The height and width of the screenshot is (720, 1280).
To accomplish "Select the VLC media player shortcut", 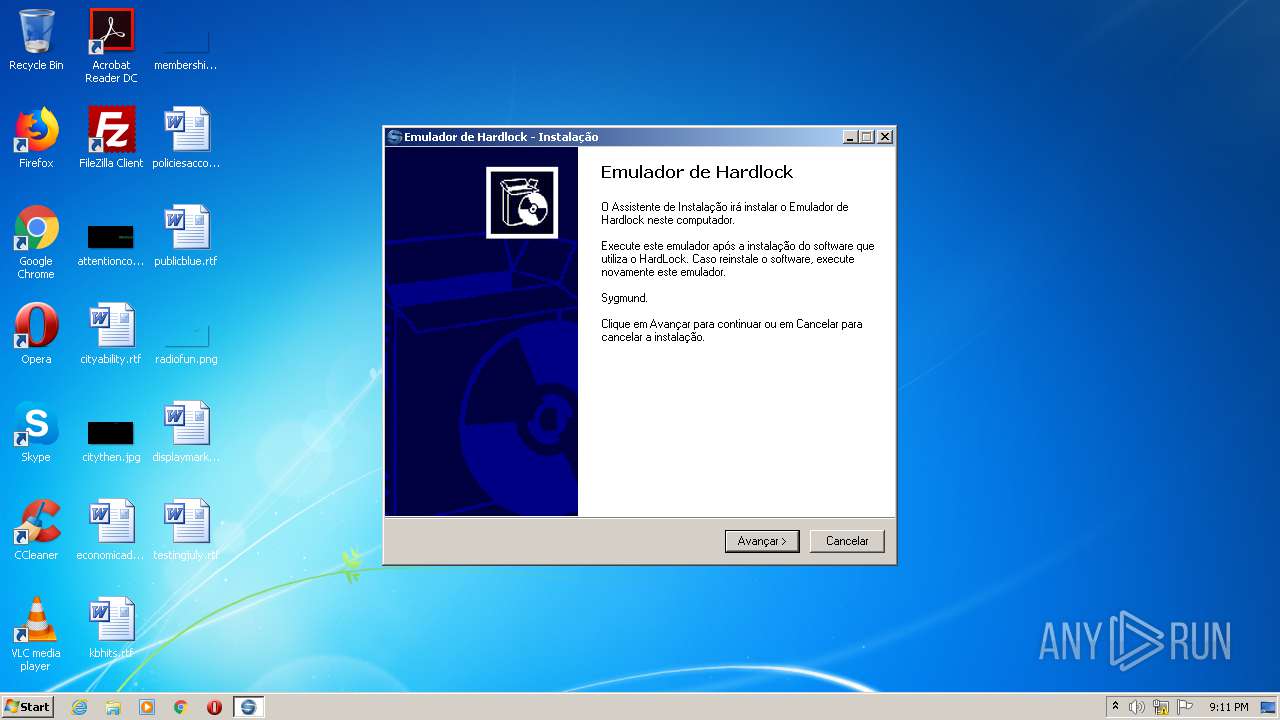I will coord(36,634).
